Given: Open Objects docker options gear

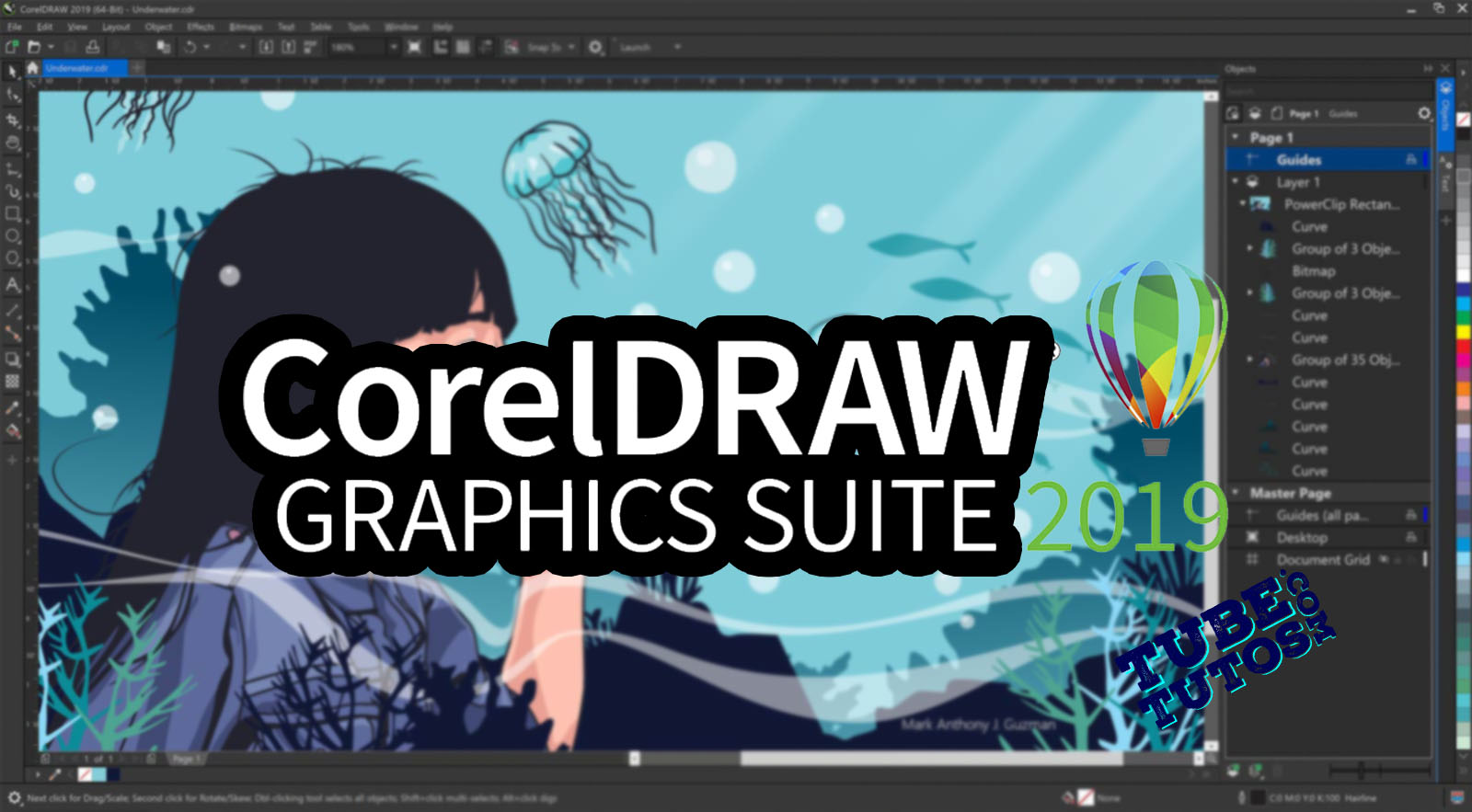Looking at the screenshot, I should [1423, 113].
